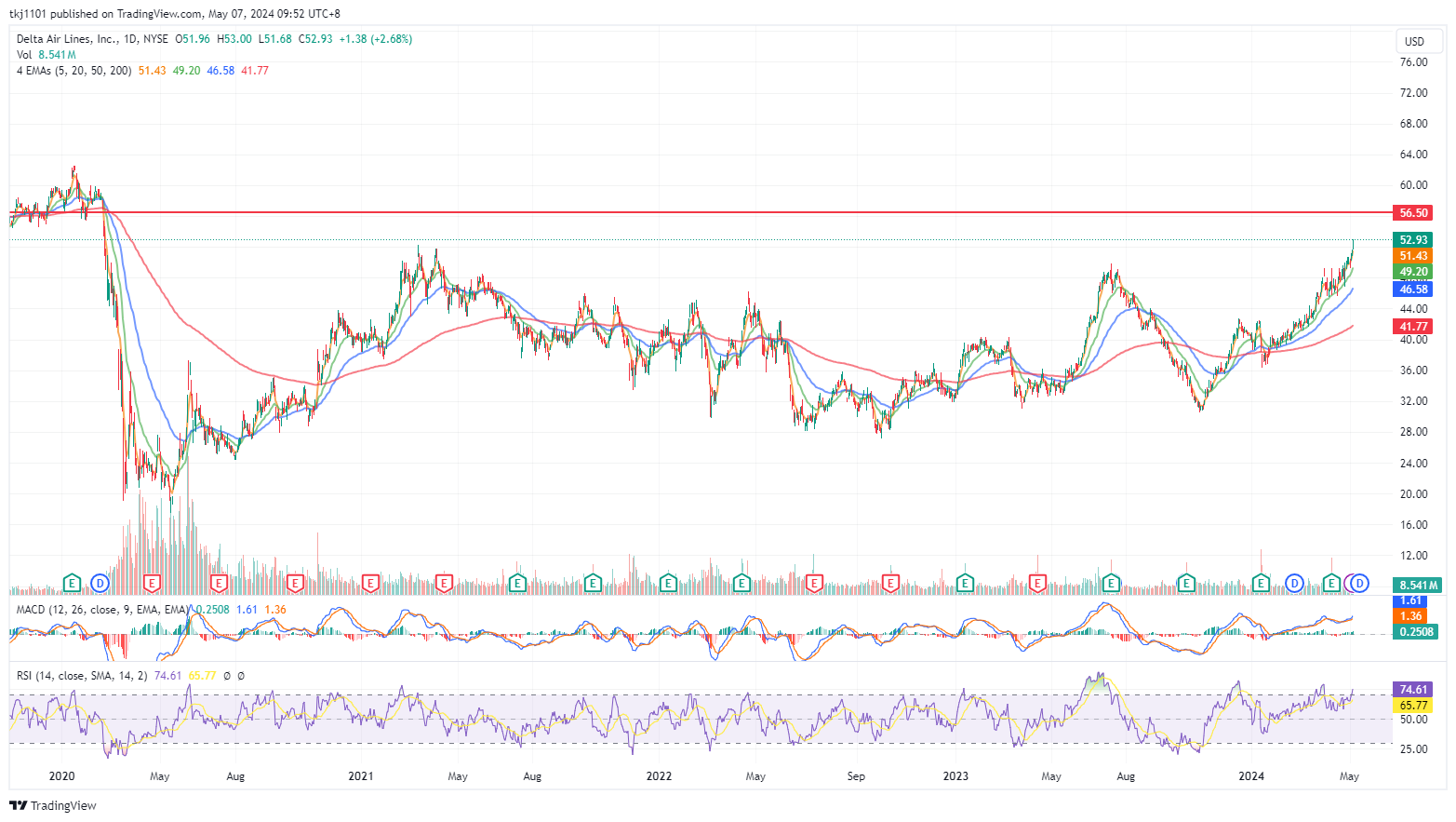Click the Delta Air Lines, Inc. chart title
The width and height of the screenshot is (1456, 822).
coord(67,39)
